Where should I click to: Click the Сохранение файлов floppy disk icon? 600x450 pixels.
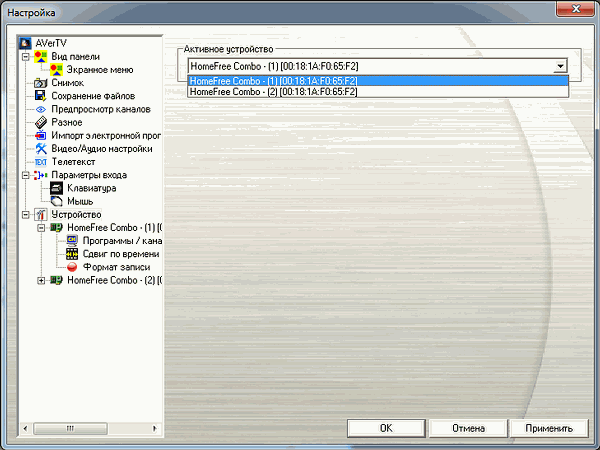(41, 96)
